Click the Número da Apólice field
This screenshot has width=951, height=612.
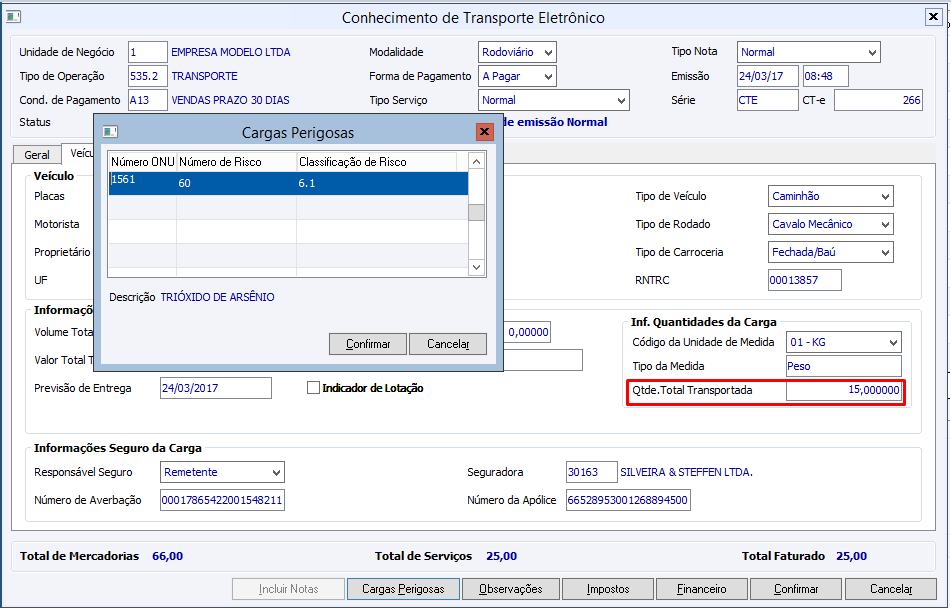628,500
